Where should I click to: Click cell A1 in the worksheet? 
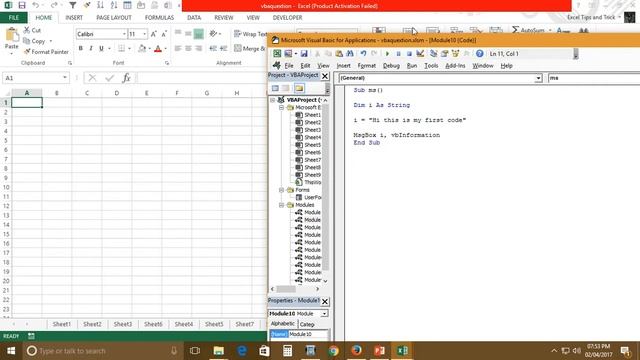point(27,102)
